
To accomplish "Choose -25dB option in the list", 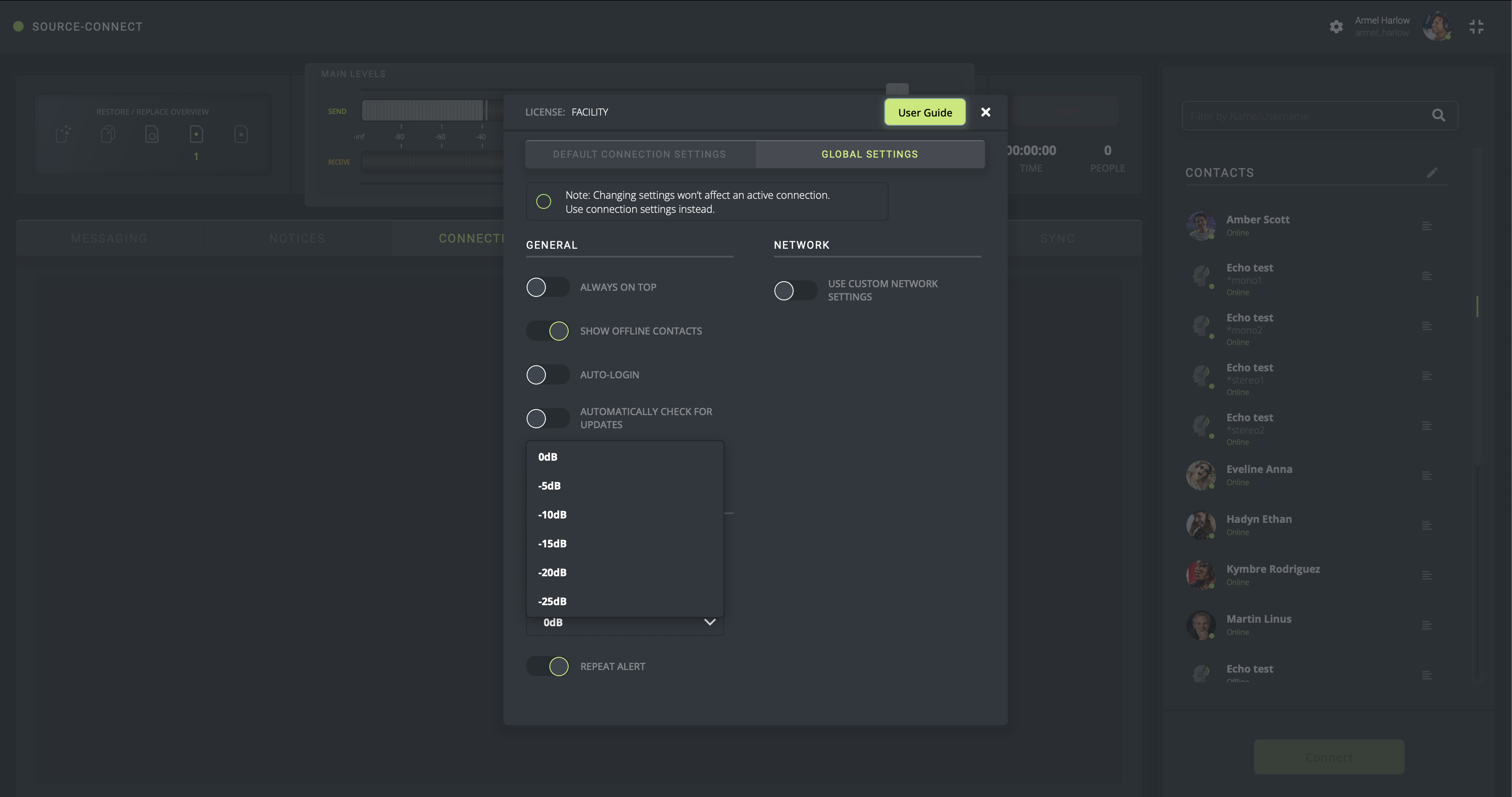I will pos(552,601).
